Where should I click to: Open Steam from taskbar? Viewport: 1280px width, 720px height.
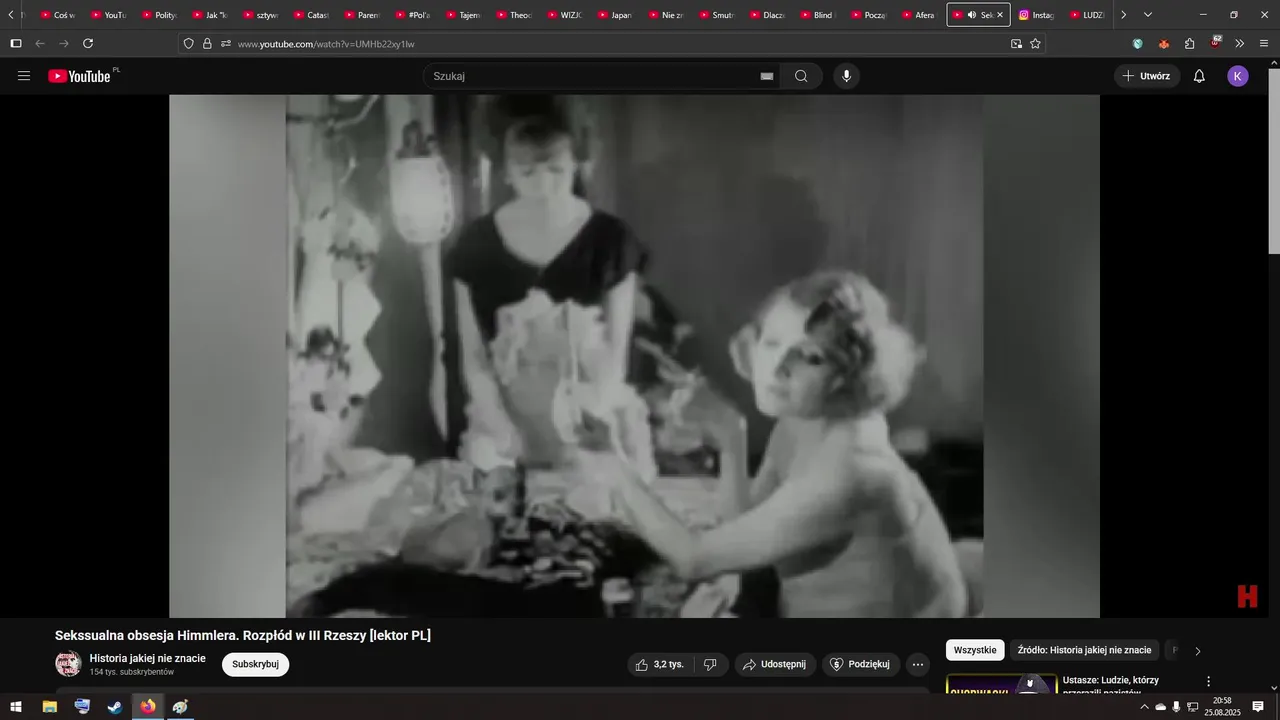[x=115, y=707]
